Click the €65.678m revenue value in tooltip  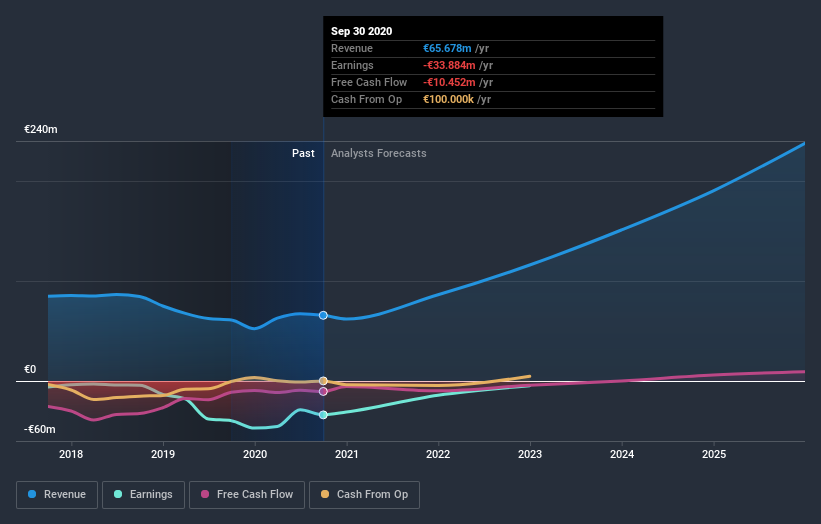[x=447, y=48]
